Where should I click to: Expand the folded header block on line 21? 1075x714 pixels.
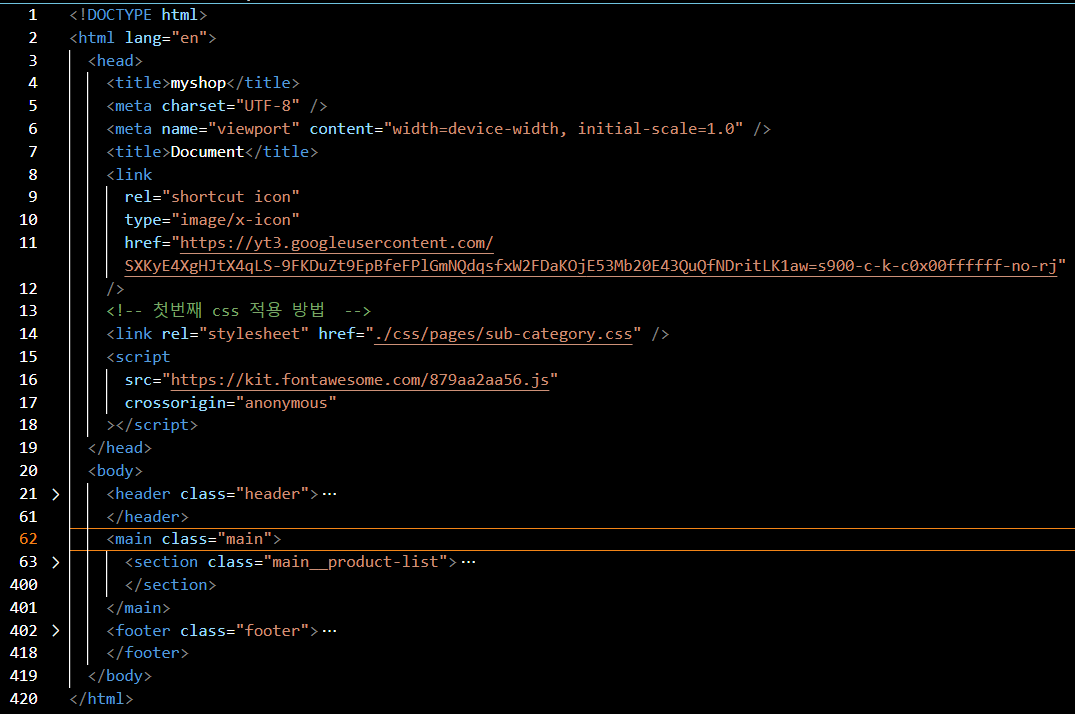coord(56,494)
